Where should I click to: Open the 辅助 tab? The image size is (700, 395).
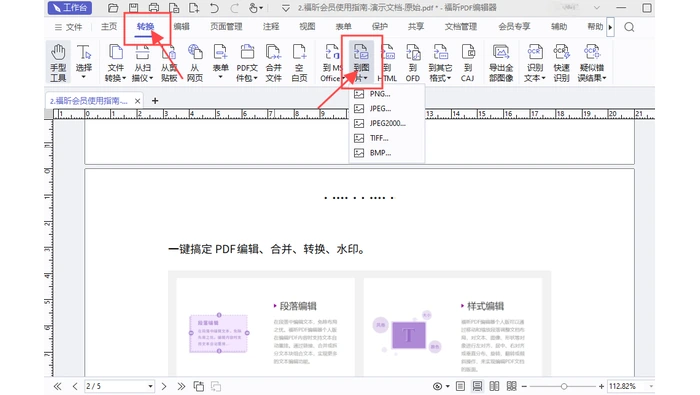[558, 27]
